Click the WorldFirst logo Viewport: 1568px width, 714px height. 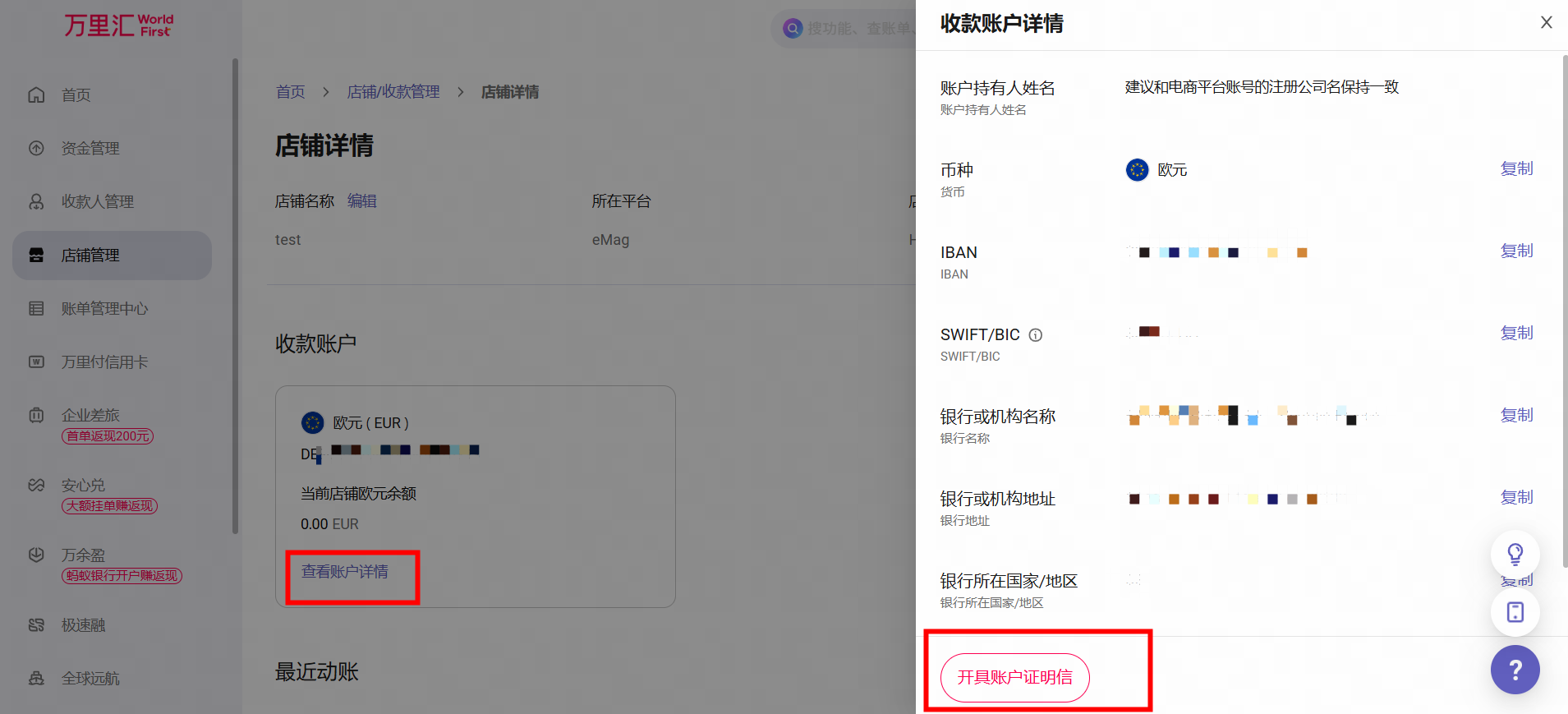(119, 25)
